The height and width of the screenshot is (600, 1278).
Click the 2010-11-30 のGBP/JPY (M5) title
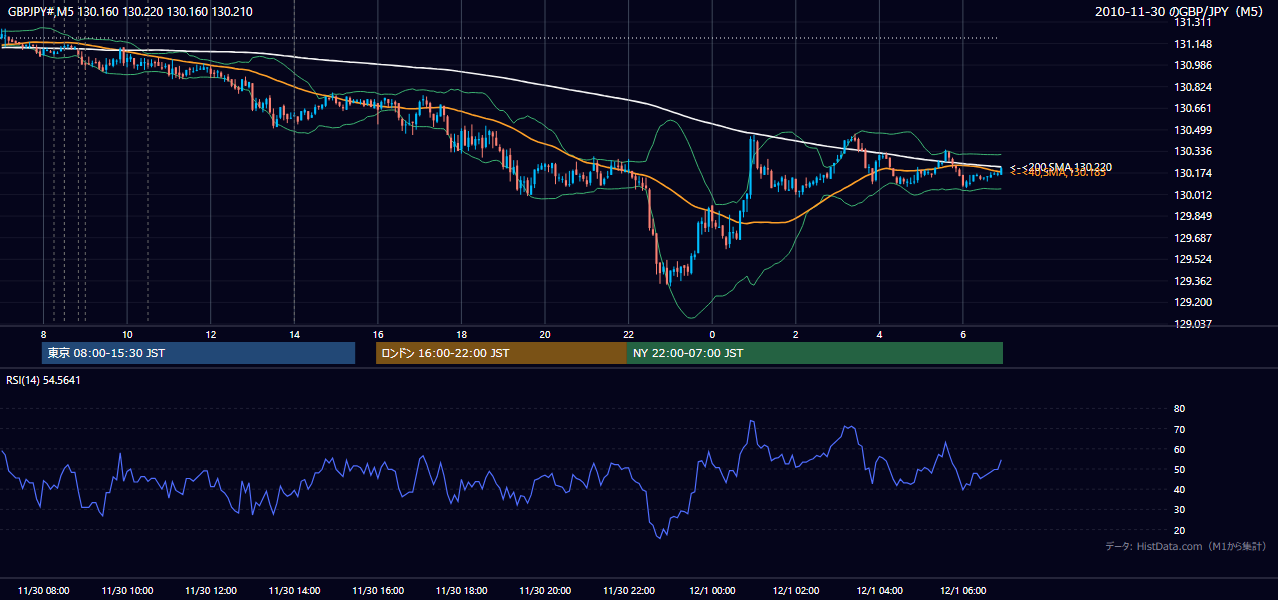(1181, 11)
